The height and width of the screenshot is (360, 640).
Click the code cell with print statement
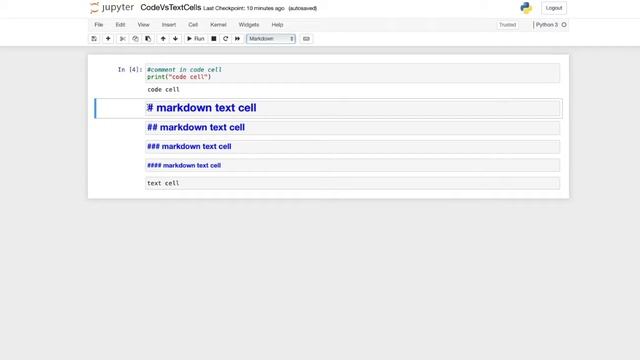[353, 73]
